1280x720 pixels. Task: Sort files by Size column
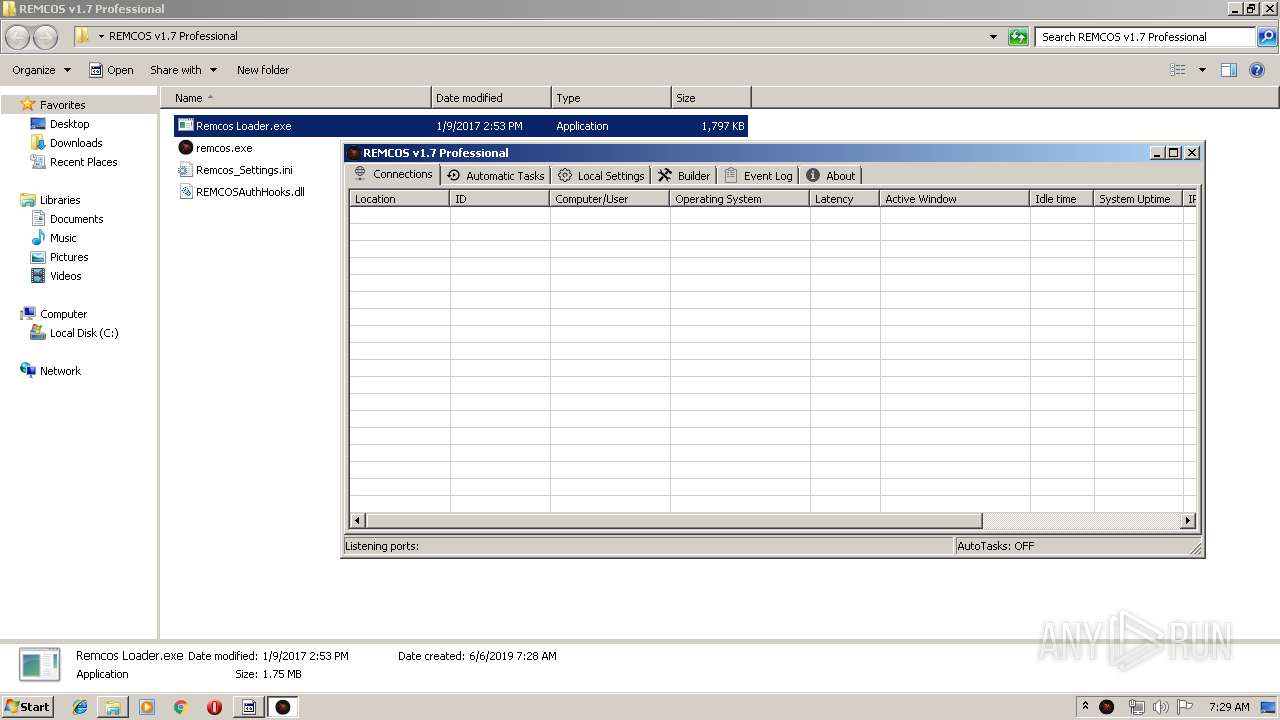[x=711, y=98]
